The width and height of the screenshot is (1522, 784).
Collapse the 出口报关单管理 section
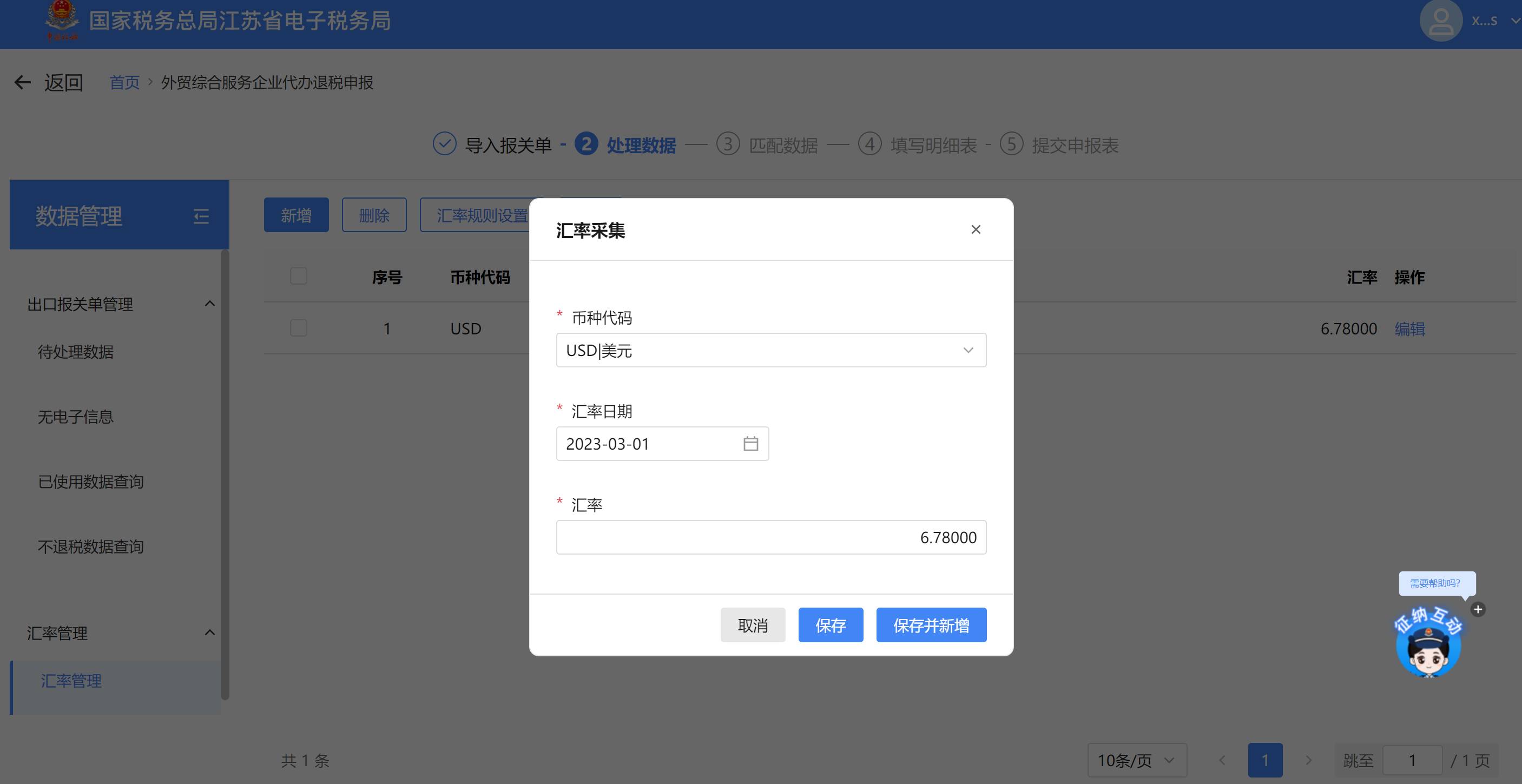[x=209, y=304]
